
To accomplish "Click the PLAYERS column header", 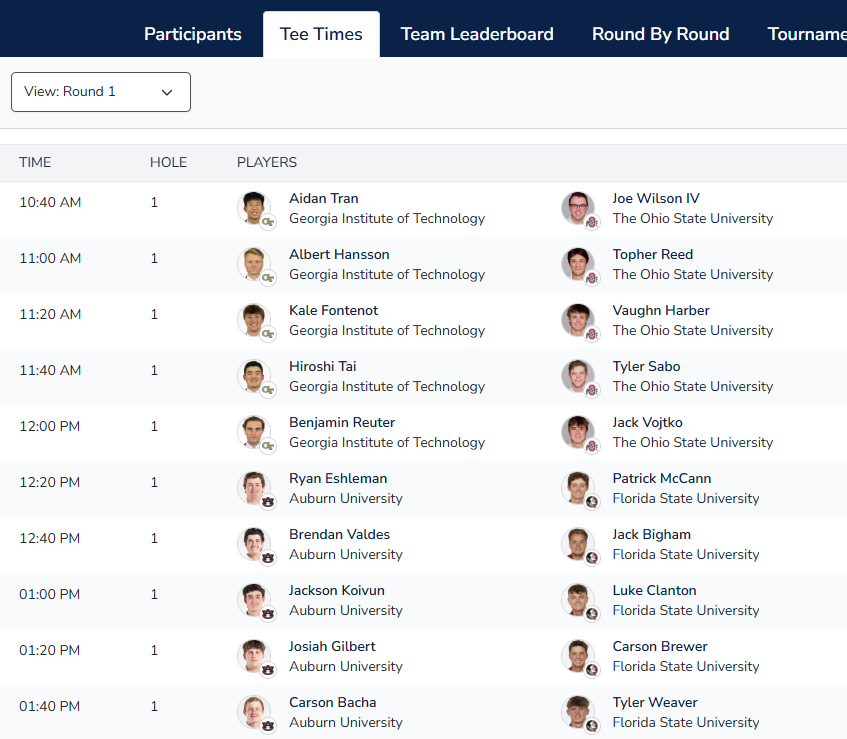I will pyautogui.click(x=267, y=162).
